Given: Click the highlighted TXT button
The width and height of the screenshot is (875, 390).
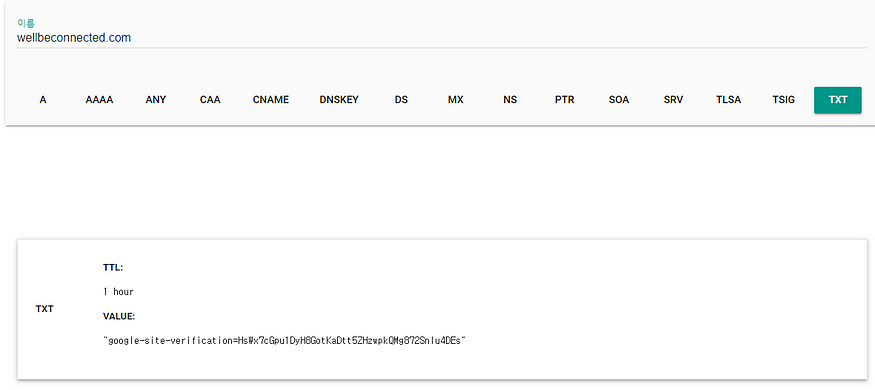Looking at the screenshot, I should 838,100.
